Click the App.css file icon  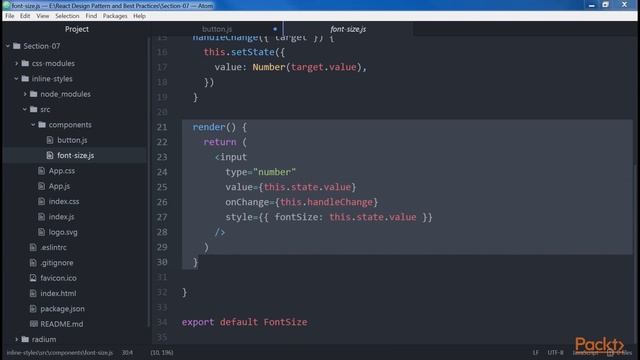click(x=41, y=171)
